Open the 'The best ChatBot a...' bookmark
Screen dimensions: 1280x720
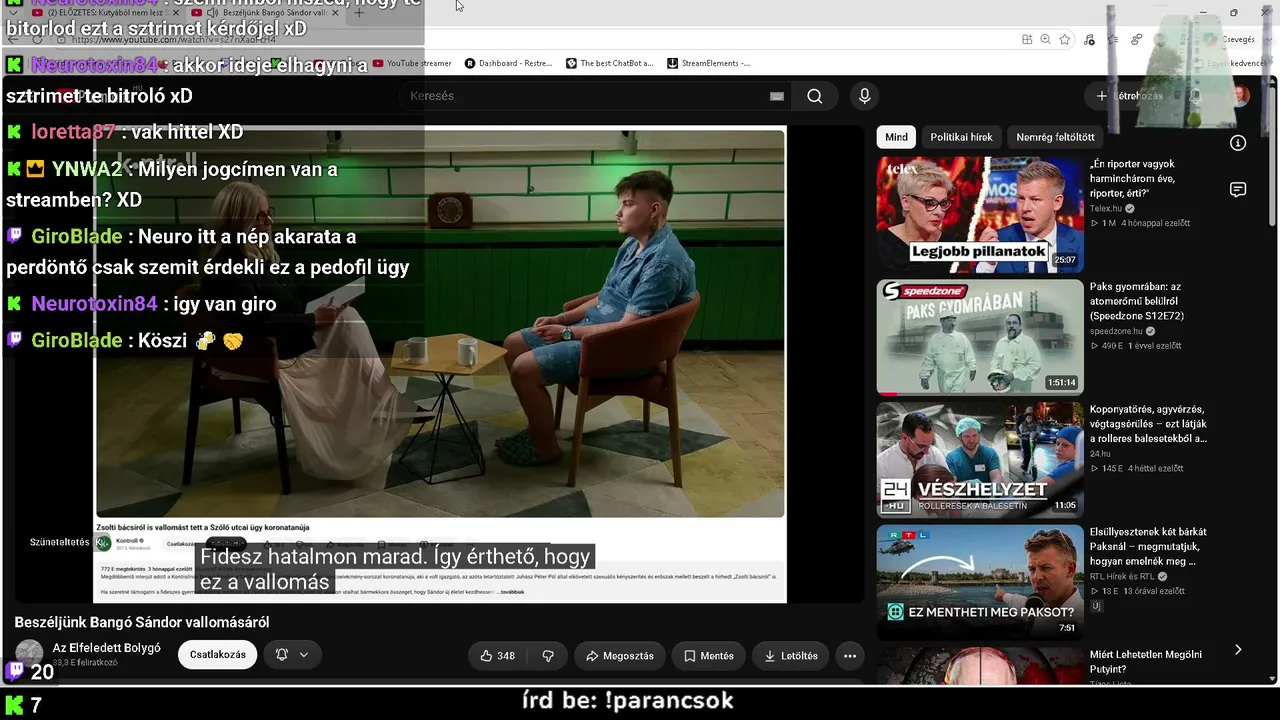click(x=610, y=63)
